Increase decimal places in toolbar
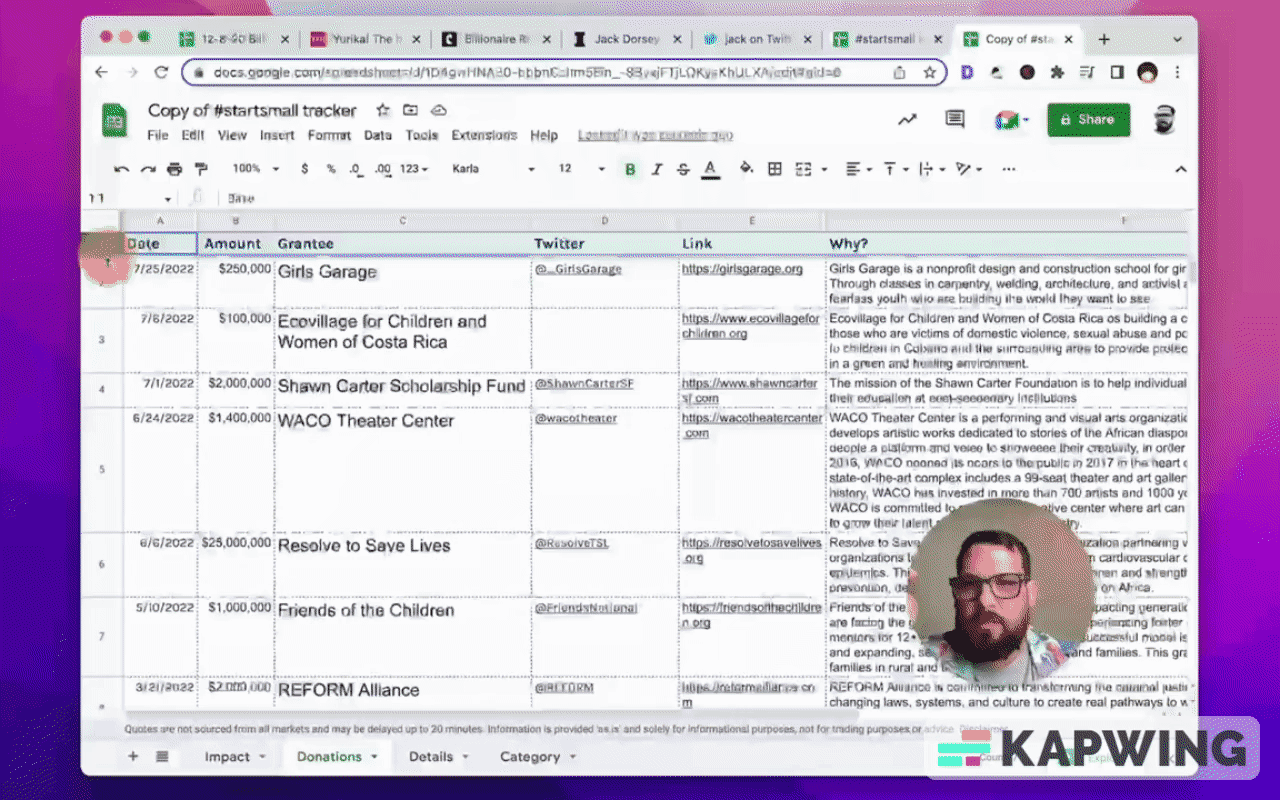The height and width of the screenshot is (800, 1280). [383, 169]
